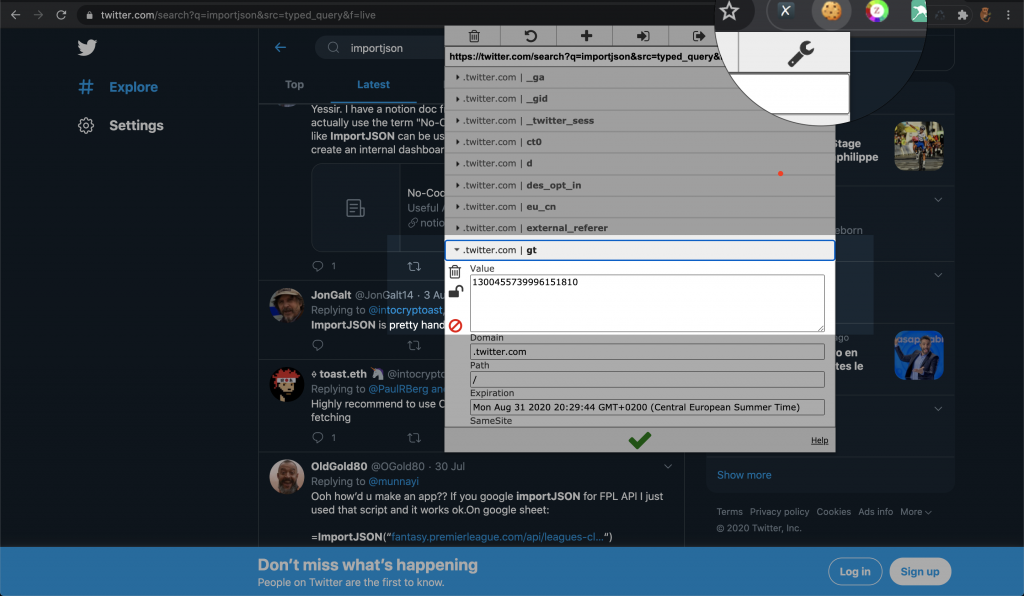Click the Settings gear icon in sidebar
This screenshot has height=596, width=1024.
pyautogui.click(x=86, y=125)
